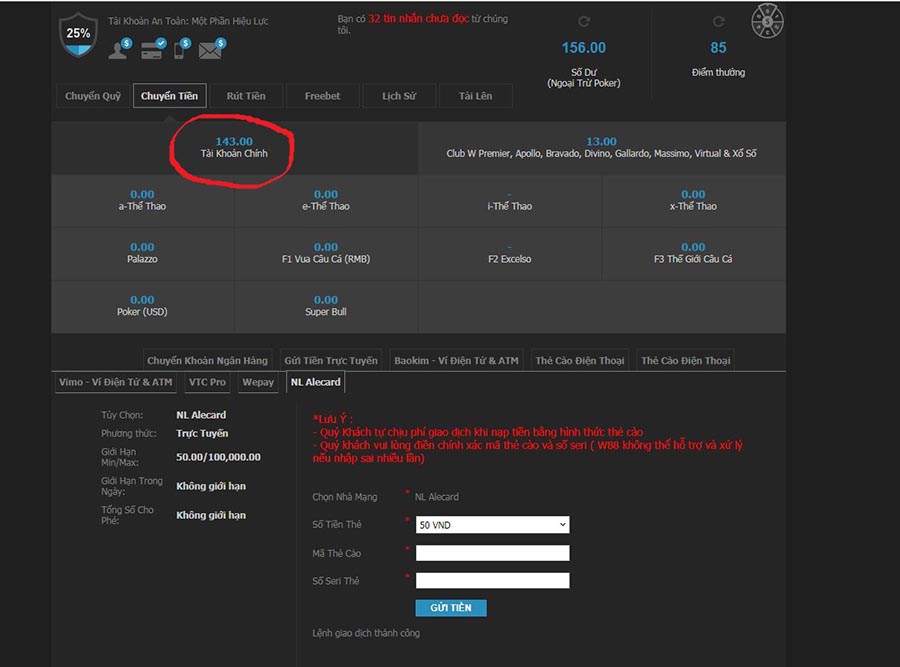
Task: Expand the Số Tiền Thẻ 50 VND dropdown
Action: [x=492, y=525]
